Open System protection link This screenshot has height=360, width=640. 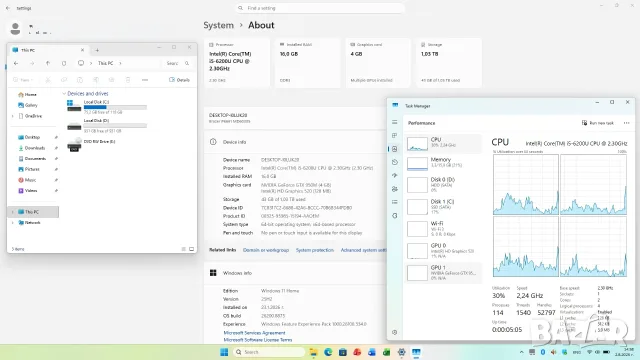pyautogui.click(x=315, y=250)
